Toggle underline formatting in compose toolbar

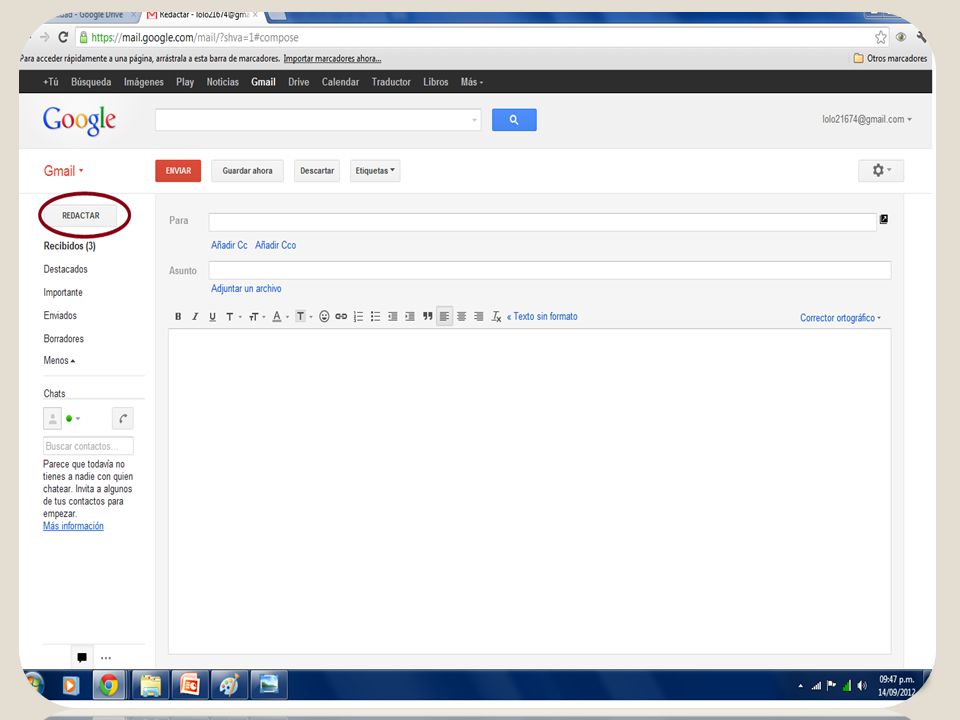point(212,317)
